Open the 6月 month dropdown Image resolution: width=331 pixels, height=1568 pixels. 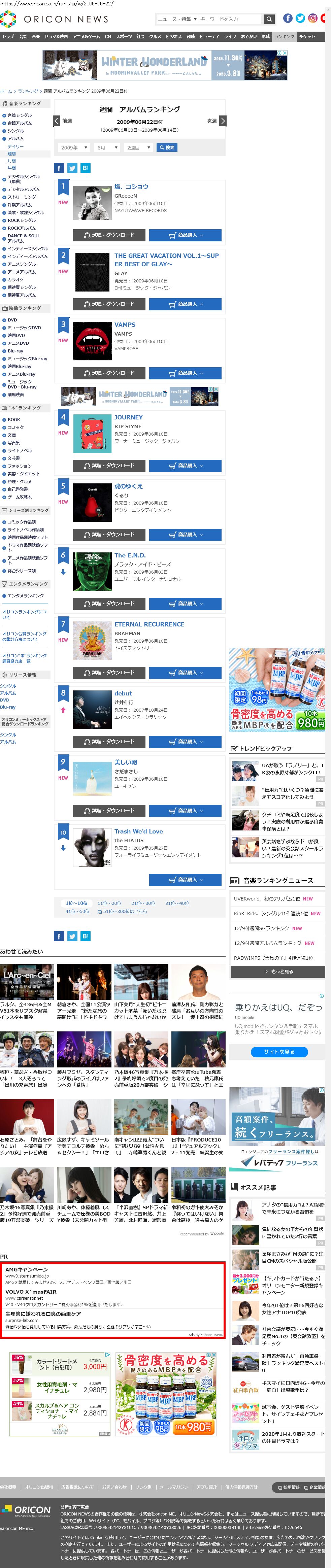tap(107, 147)
